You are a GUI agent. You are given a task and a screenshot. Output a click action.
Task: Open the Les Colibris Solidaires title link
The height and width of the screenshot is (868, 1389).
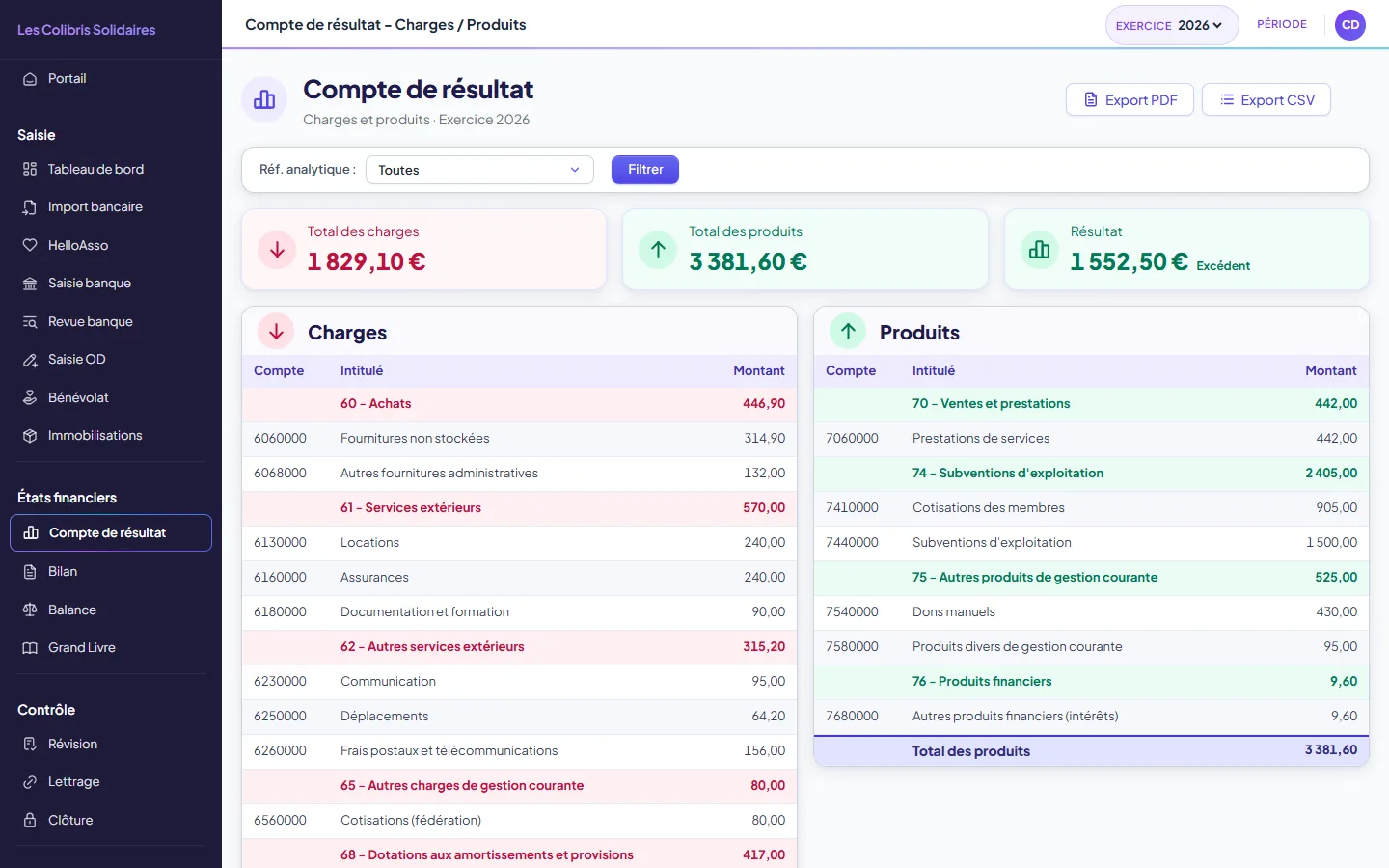87,30
